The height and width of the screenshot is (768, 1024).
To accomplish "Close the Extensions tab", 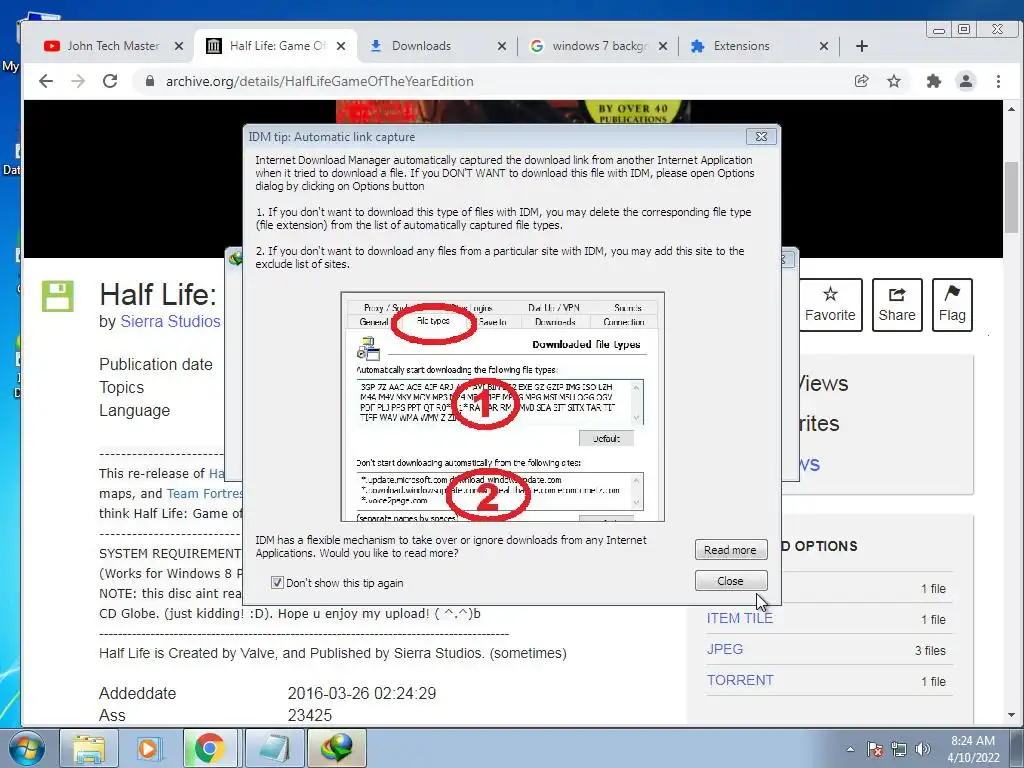I will pos(824,46).
